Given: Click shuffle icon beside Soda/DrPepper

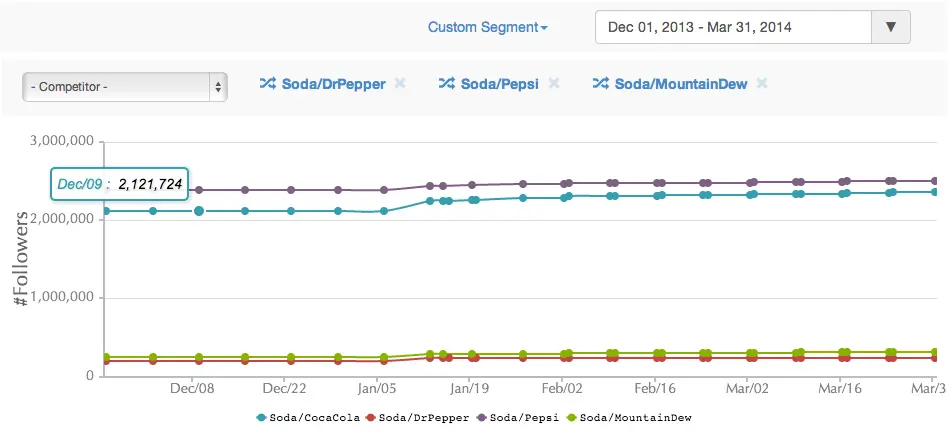Looking at the screenshot, I should coord(267,84).
